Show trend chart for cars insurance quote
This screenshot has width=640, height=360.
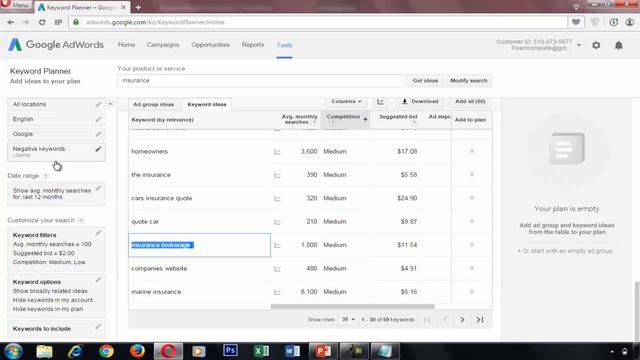(277, 198)
